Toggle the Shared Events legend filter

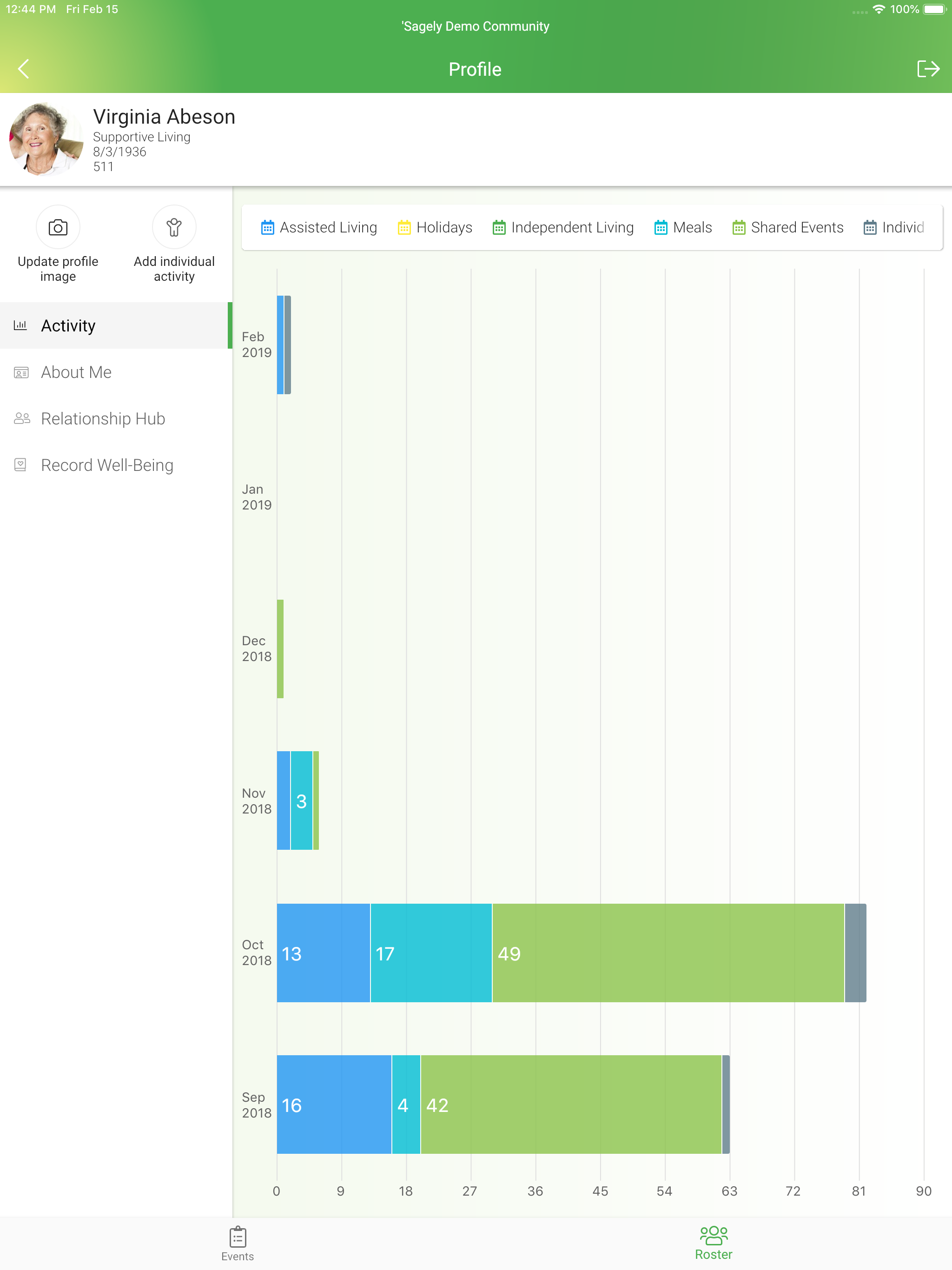click(x=788, y=227)
